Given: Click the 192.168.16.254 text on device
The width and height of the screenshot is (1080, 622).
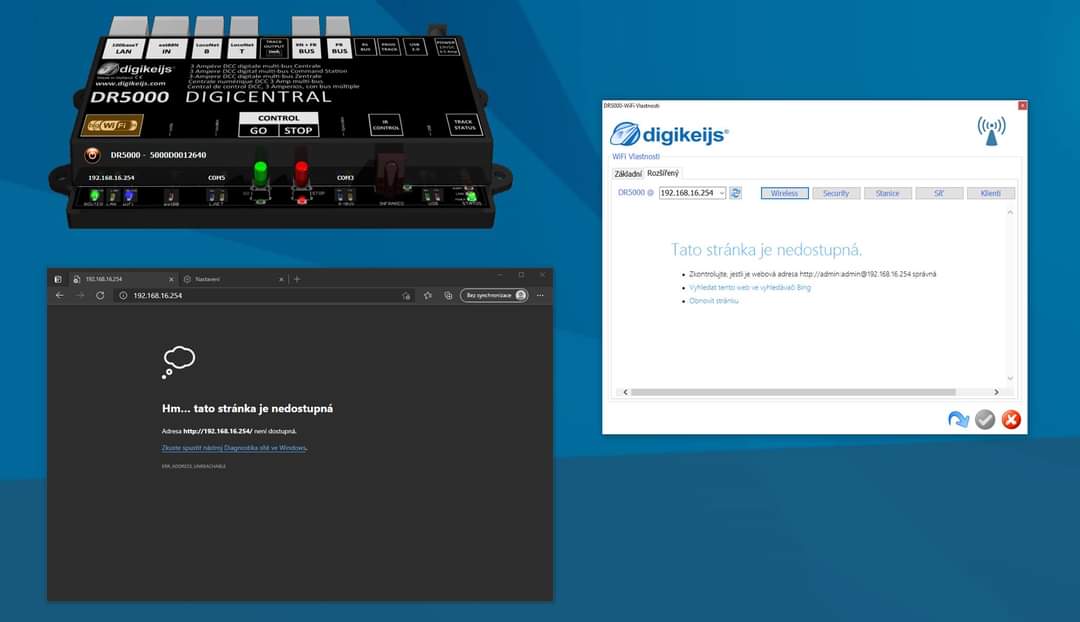Looking at the screenshot, I should (x=111, y=178).
